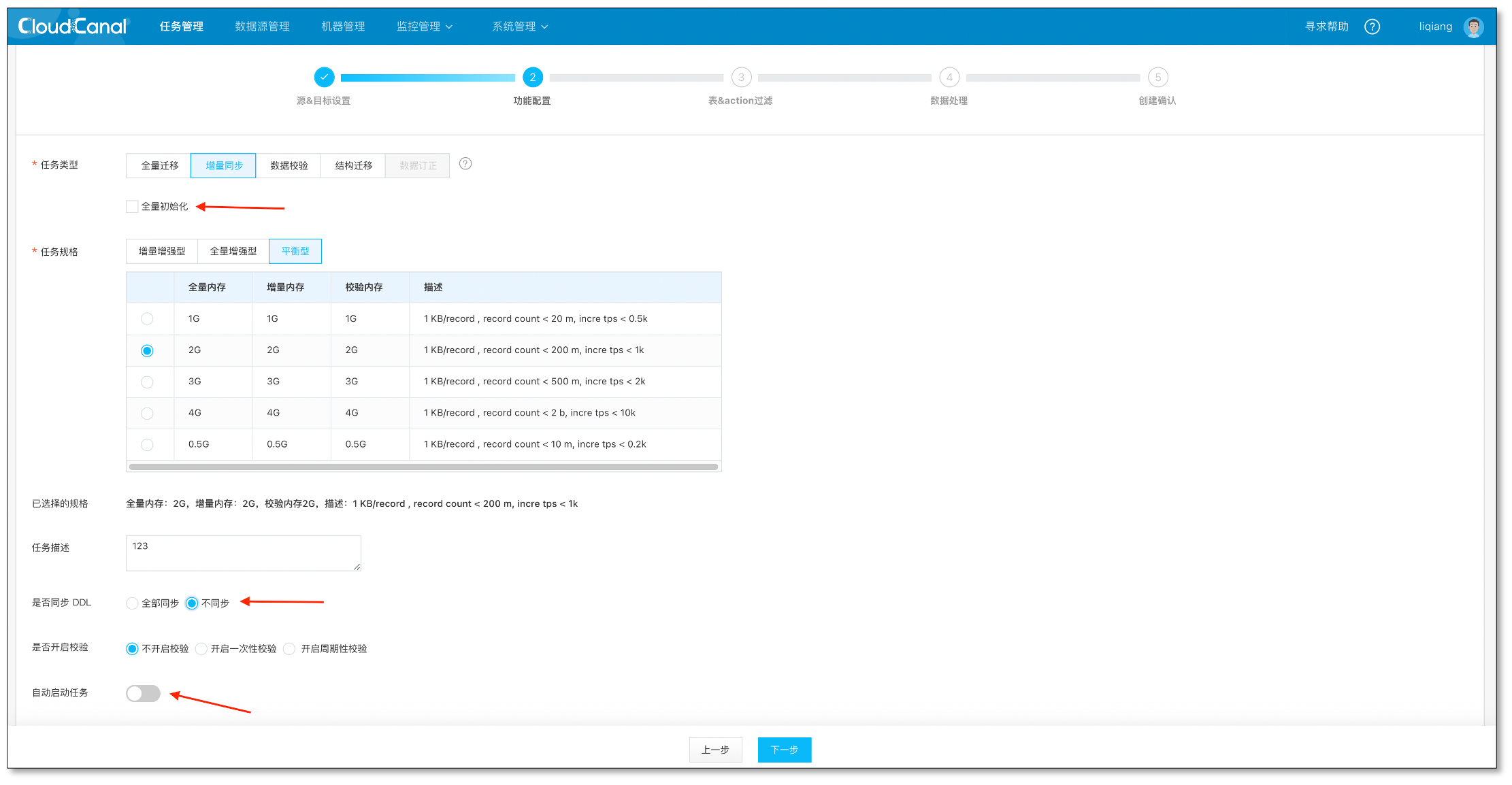The image size is (1512, 785).
Task: Switch to the 全量迁移 task type tab
Action: coord(159,166)
